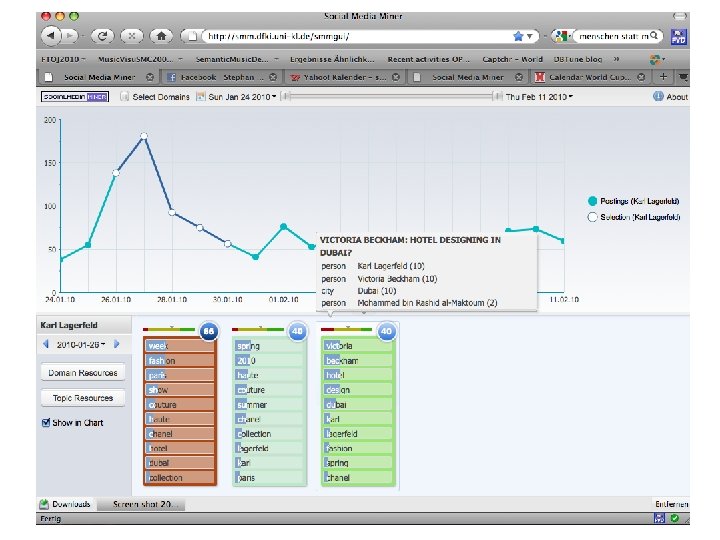Viewport: 720px width, 540px height.
Task: Switch to the Facebook Stephan tab
Action: pos(221,77)
